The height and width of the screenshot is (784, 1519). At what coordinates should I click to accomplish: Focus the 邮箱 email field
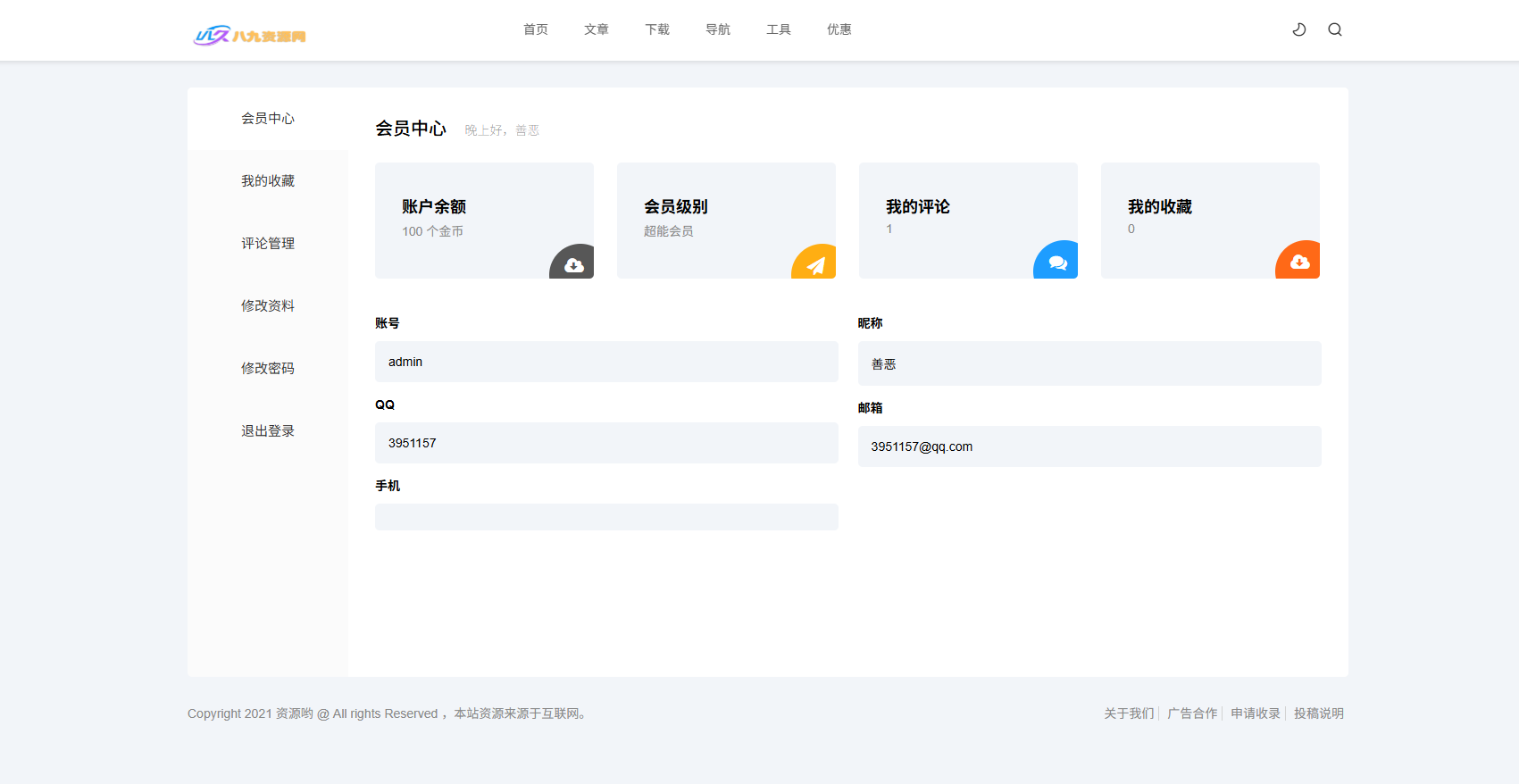pyautogui.click(x=1089, y=446)
